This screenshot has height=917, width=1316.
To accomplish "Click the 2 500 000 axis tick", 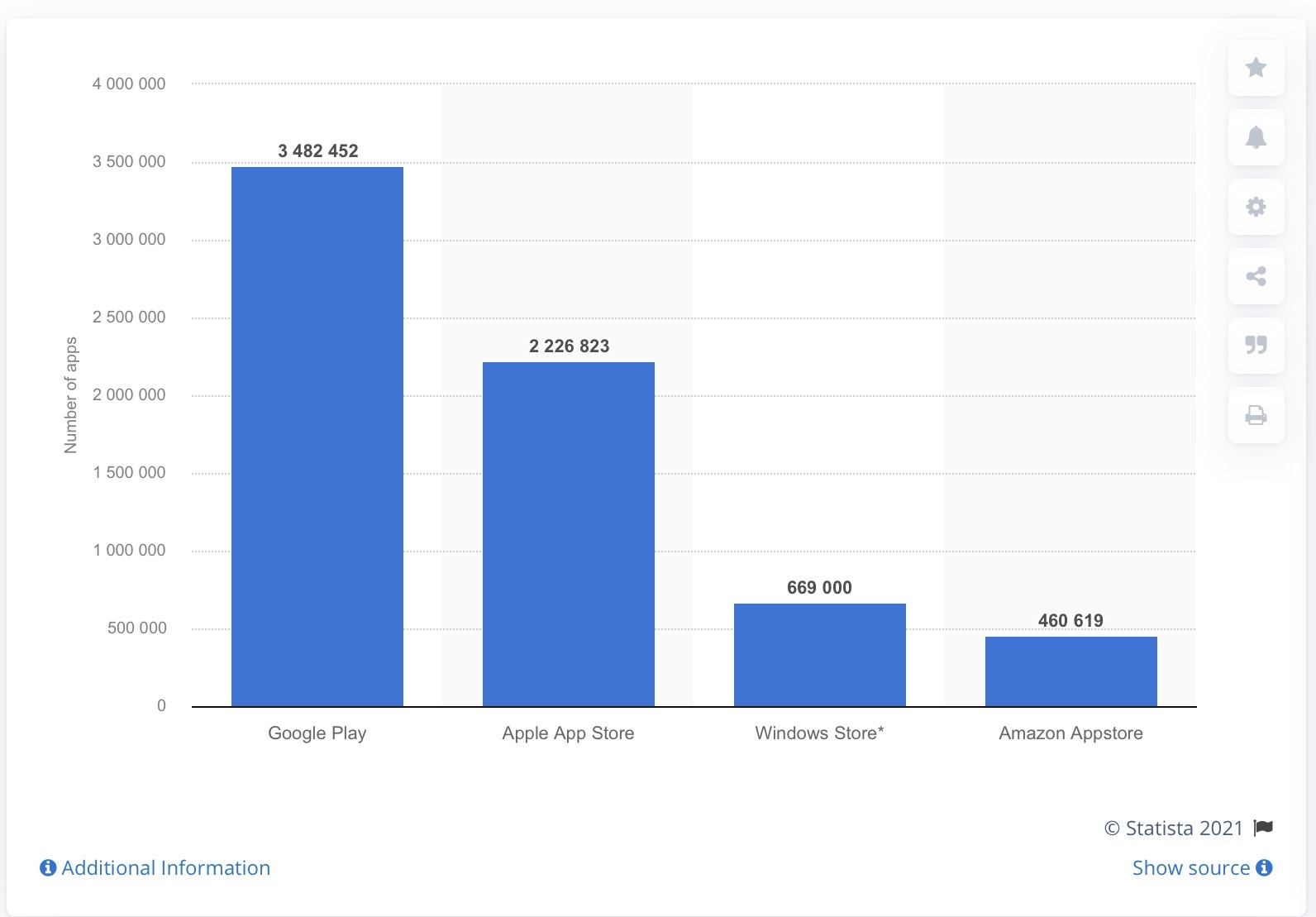I will tap(129, 317).
